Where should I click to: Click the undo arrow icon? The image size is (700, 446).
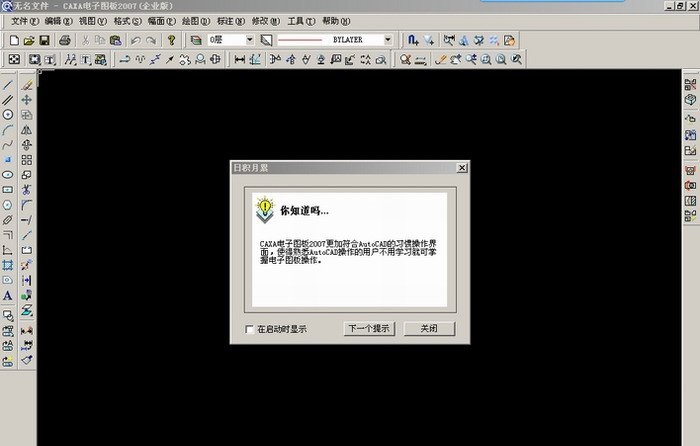point(136,40)
